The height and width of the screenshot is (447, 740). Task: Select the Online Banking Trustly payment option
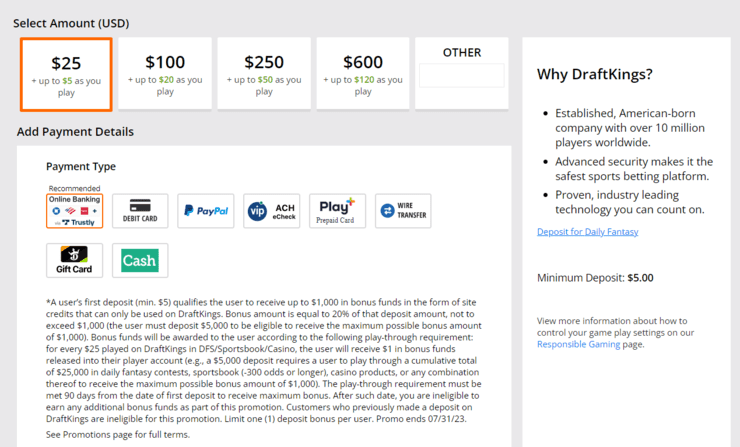(x=75, y=211)
